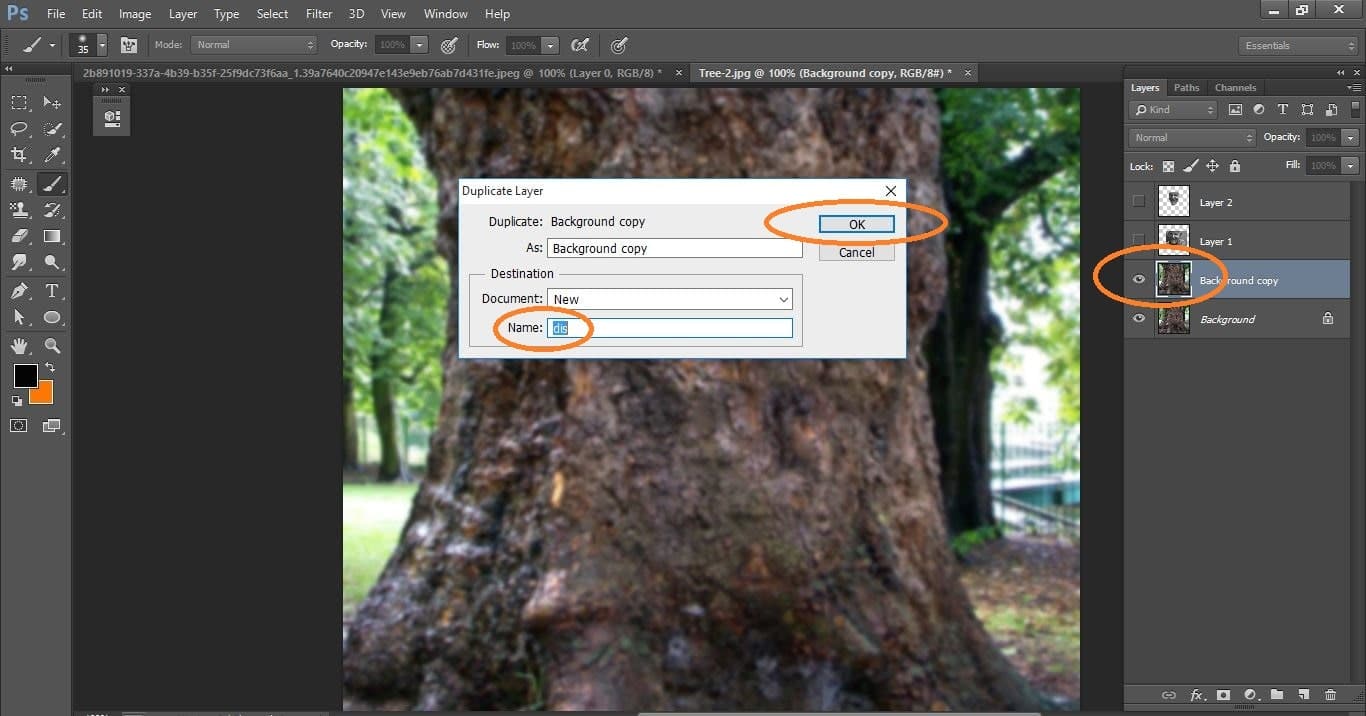
Task: Cancel the Duplicate Layer dialog
Action: pyautogui.click(x=856, y=251)
